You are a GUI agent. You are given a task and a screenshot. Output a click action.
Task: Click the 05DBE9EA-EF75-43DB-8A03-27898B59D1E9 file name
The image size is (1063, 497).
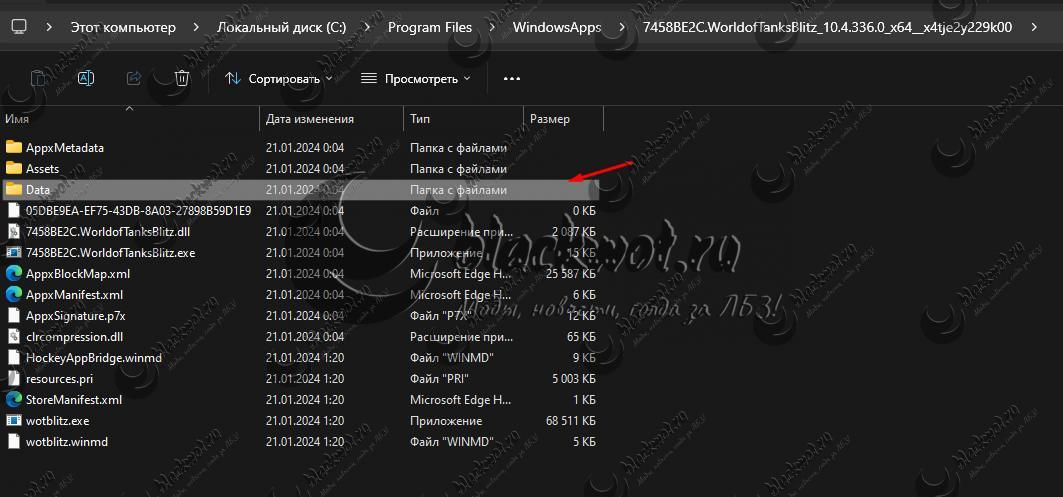tap(138, 211)
